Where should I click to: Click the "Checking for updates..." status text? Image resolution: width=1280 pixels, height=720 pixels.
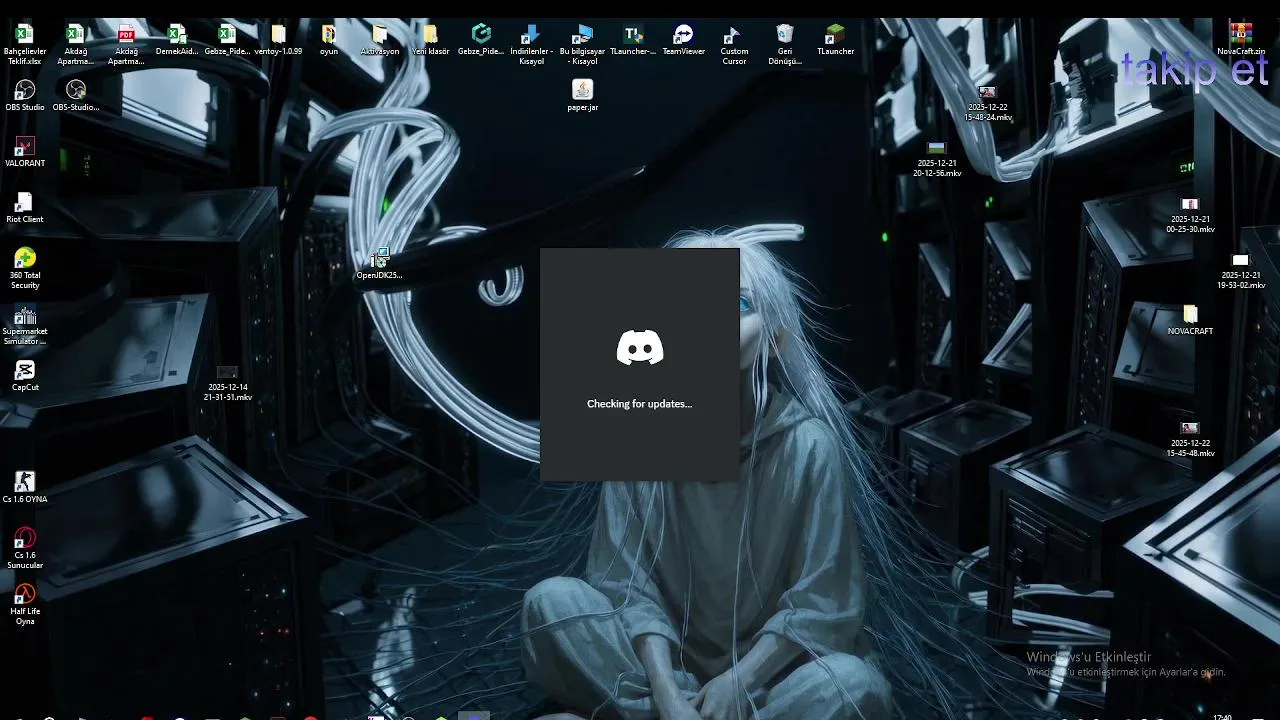click(x=640, y=404)
